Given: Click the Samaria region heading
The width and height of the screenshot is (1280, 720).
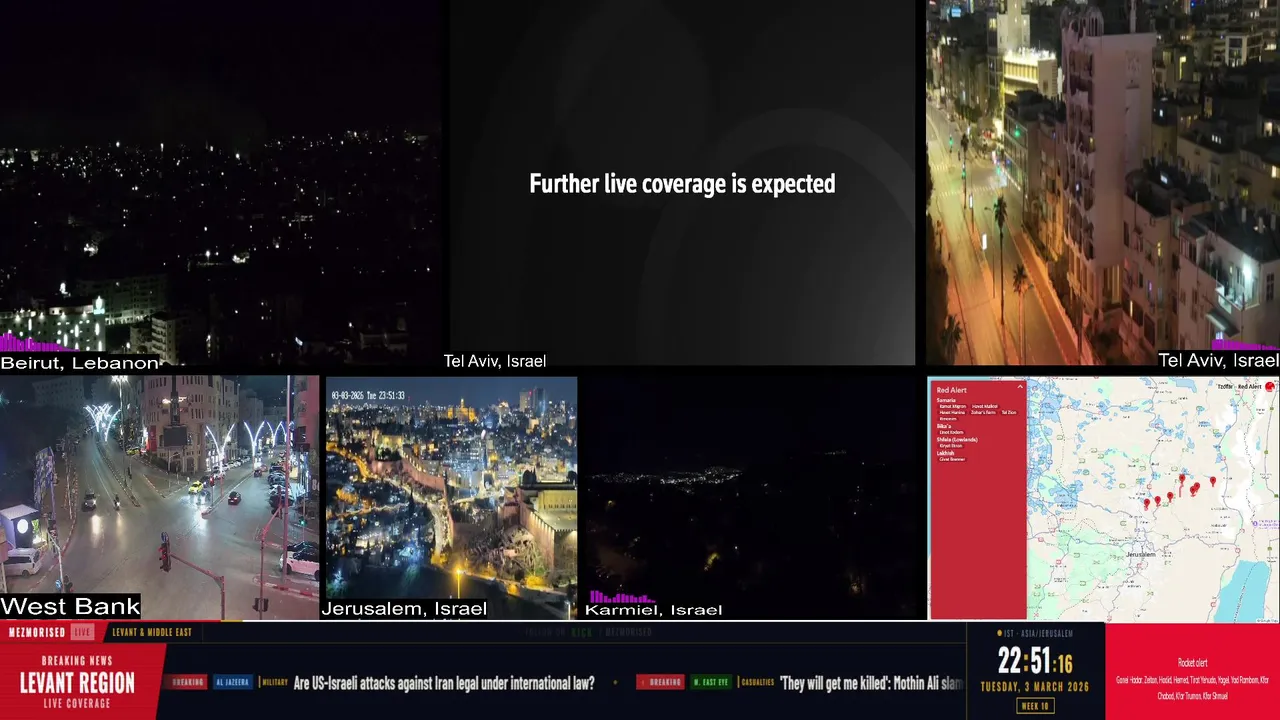Looking at the screenshot, I should pos(946,400).
